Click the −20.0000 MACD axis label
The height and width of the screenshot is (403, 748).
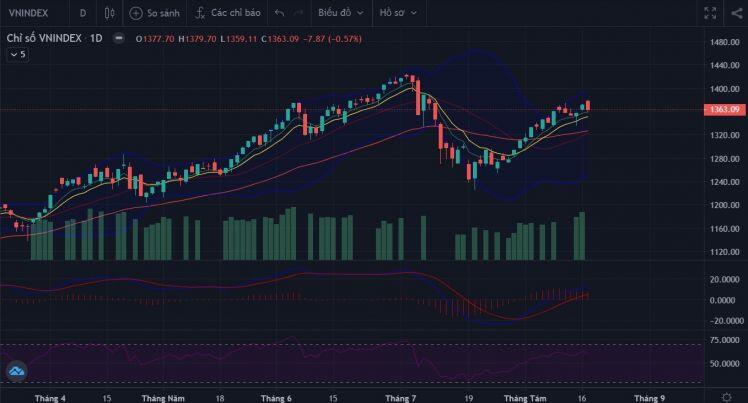pos(725,320)
